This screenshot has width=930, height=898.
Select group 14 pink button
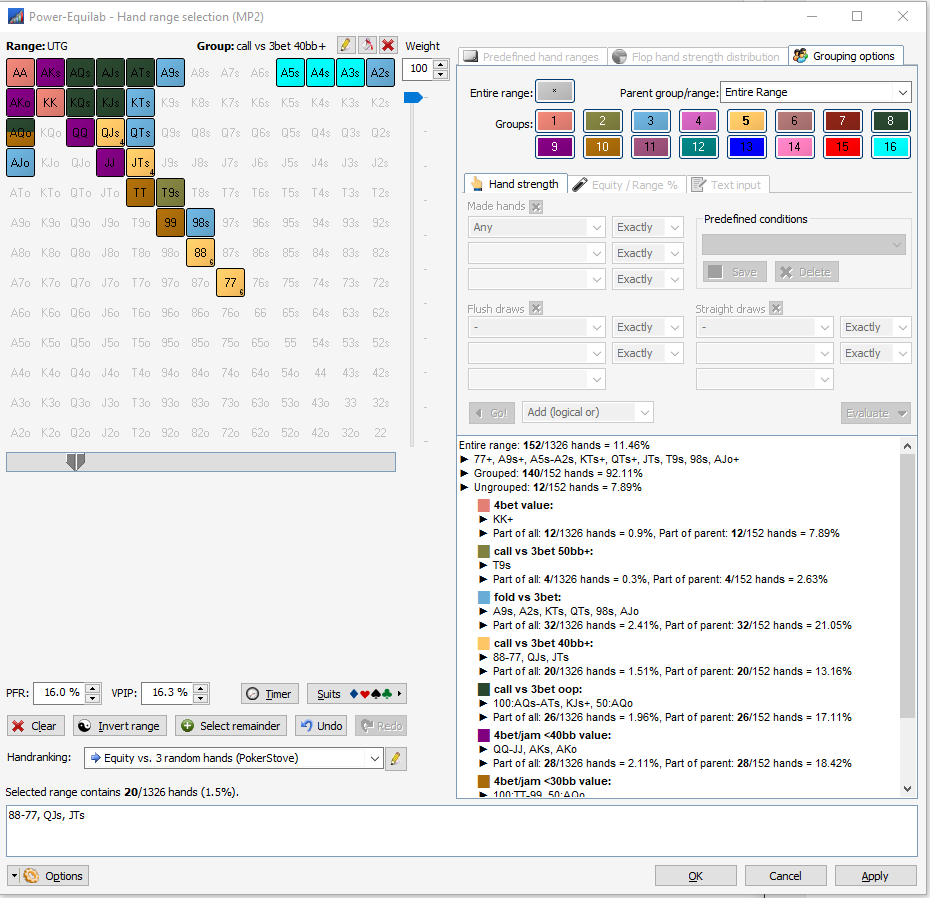tap(794, 147)
